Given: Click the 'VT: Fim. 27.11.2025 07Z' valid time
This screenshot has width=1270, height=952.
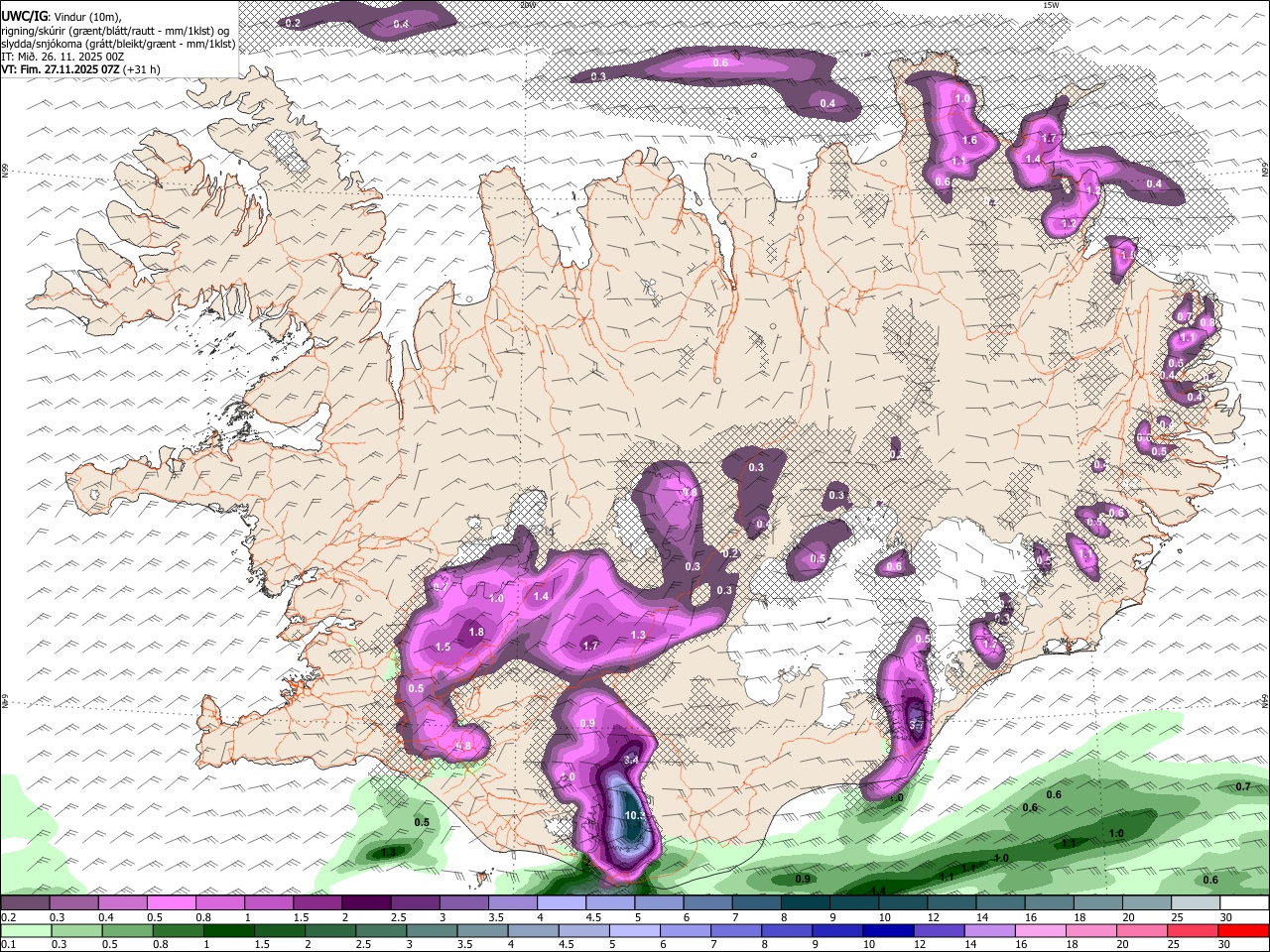Looking at the screenshot, I should click(x=61, y=69).
